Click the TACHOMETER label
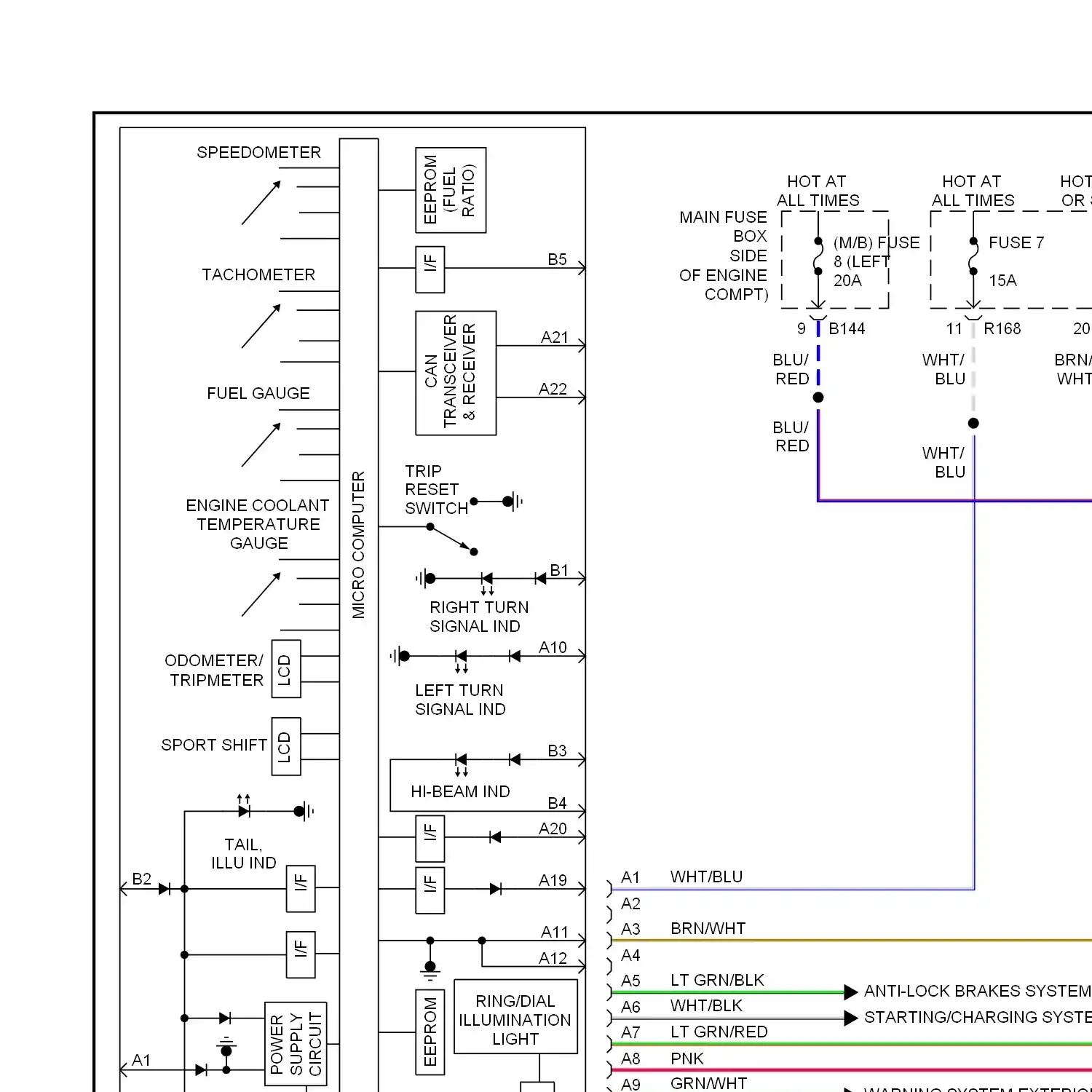This screenshot has width=1092, height=1092. [x=258, y=274]
